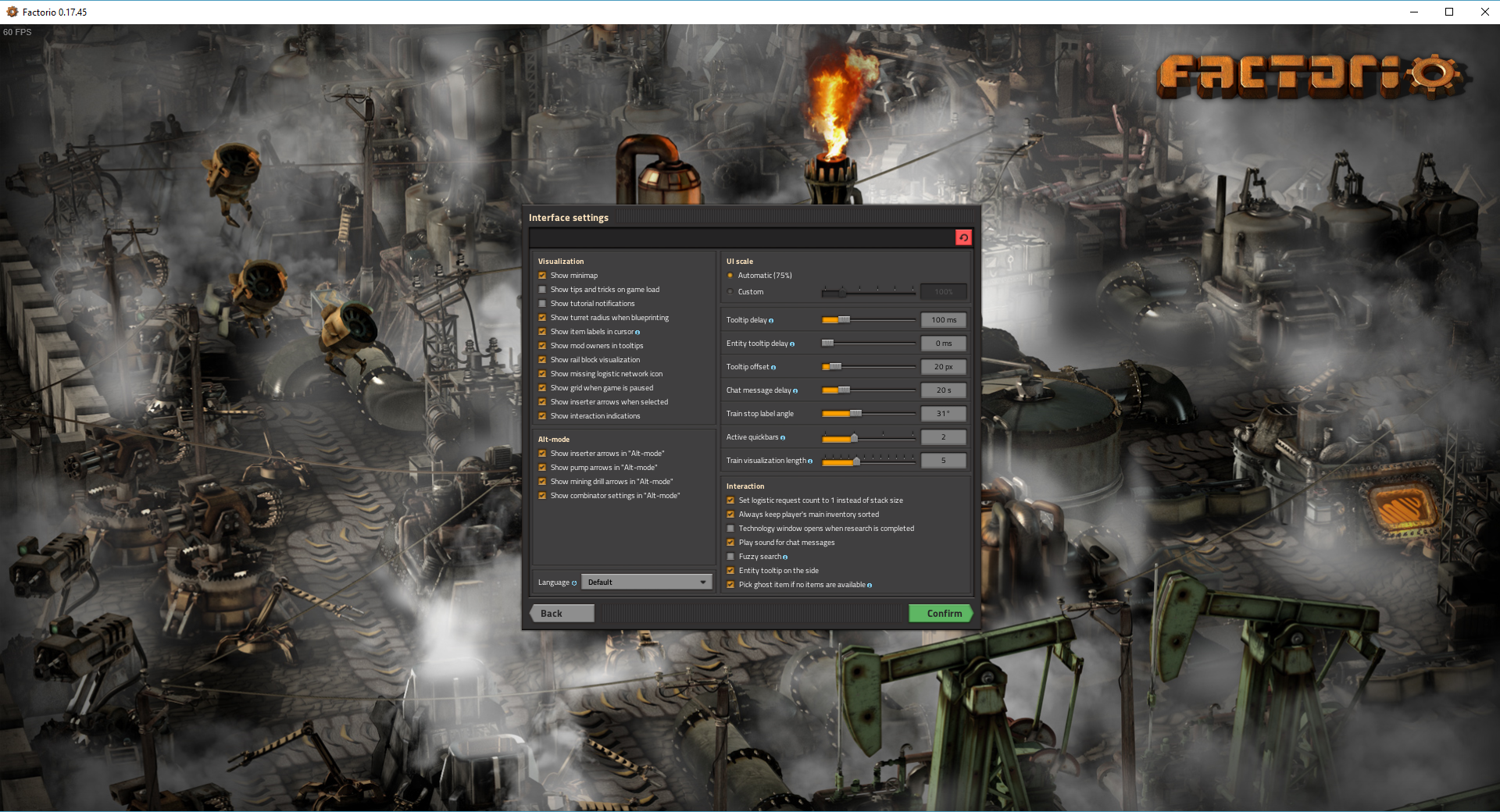This screenshot has height=812, width=1500.
Task: Click info icon next to Fuzzy search
Action: [x=785, y=557]
